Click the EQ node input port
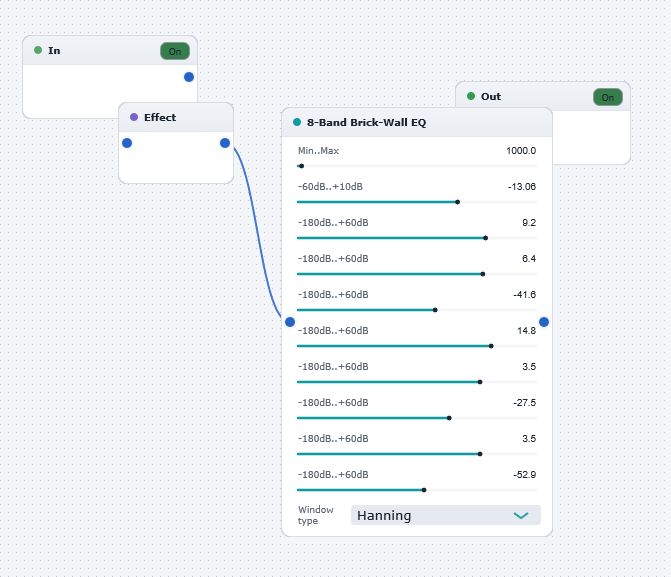Image resolution: width=671 pixels, height=577 pixels. pos(290,322)
